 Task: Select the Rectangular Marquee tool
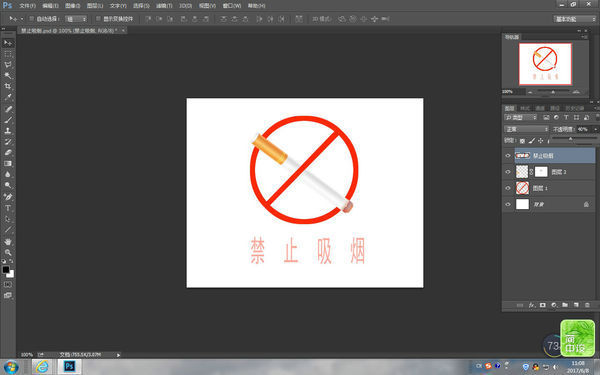click(8, 54)
